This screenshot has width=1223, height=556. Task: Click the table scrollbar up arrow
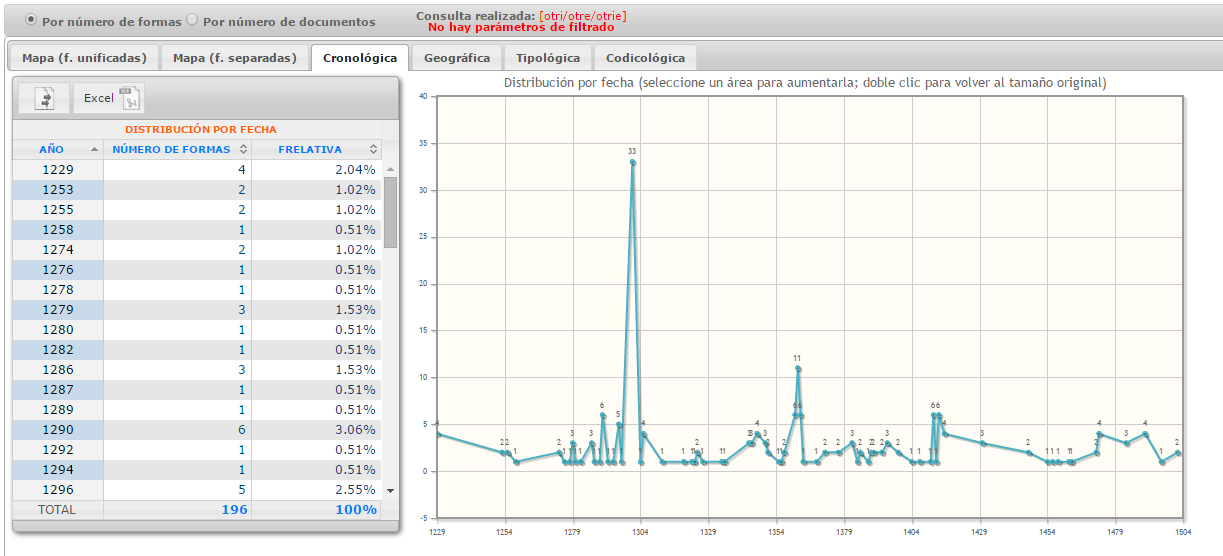390,169
